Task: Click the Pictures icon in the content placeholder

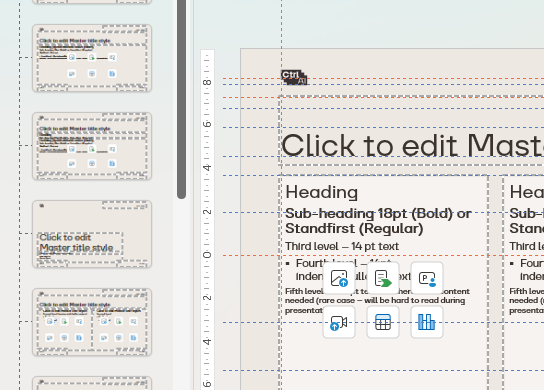Action: click(339, 278)
